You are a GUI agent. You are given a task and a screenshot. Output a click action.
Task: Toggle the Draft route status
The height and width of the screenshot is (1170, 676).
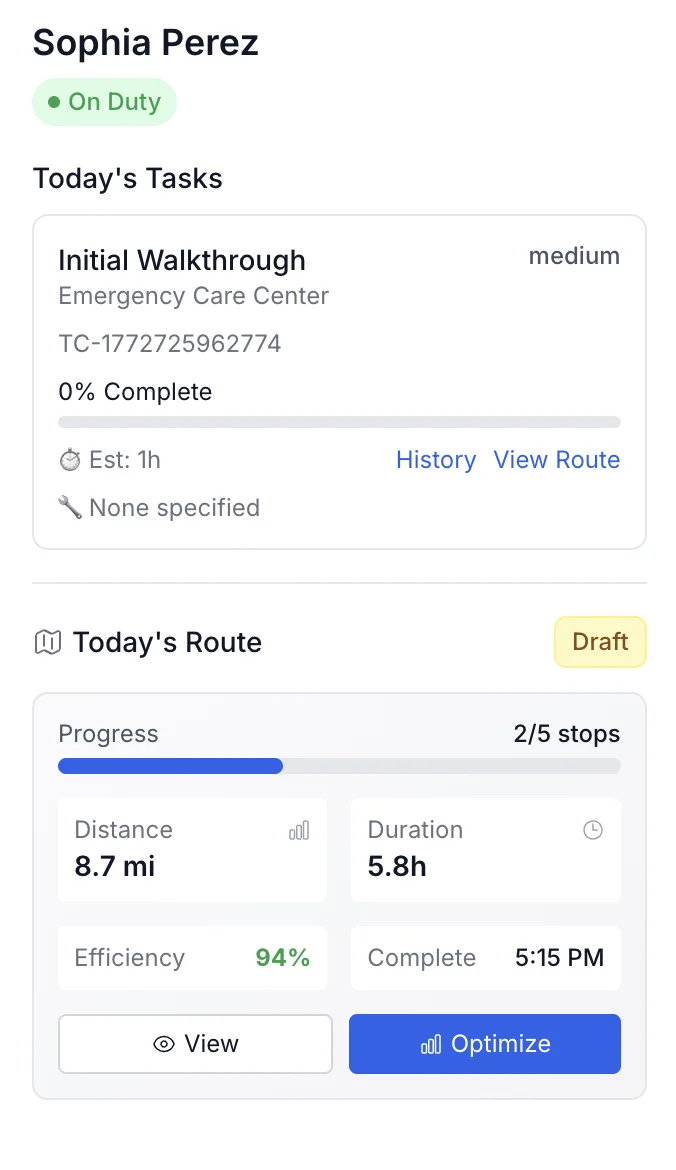pyautogui.click(x=600, y=641)
